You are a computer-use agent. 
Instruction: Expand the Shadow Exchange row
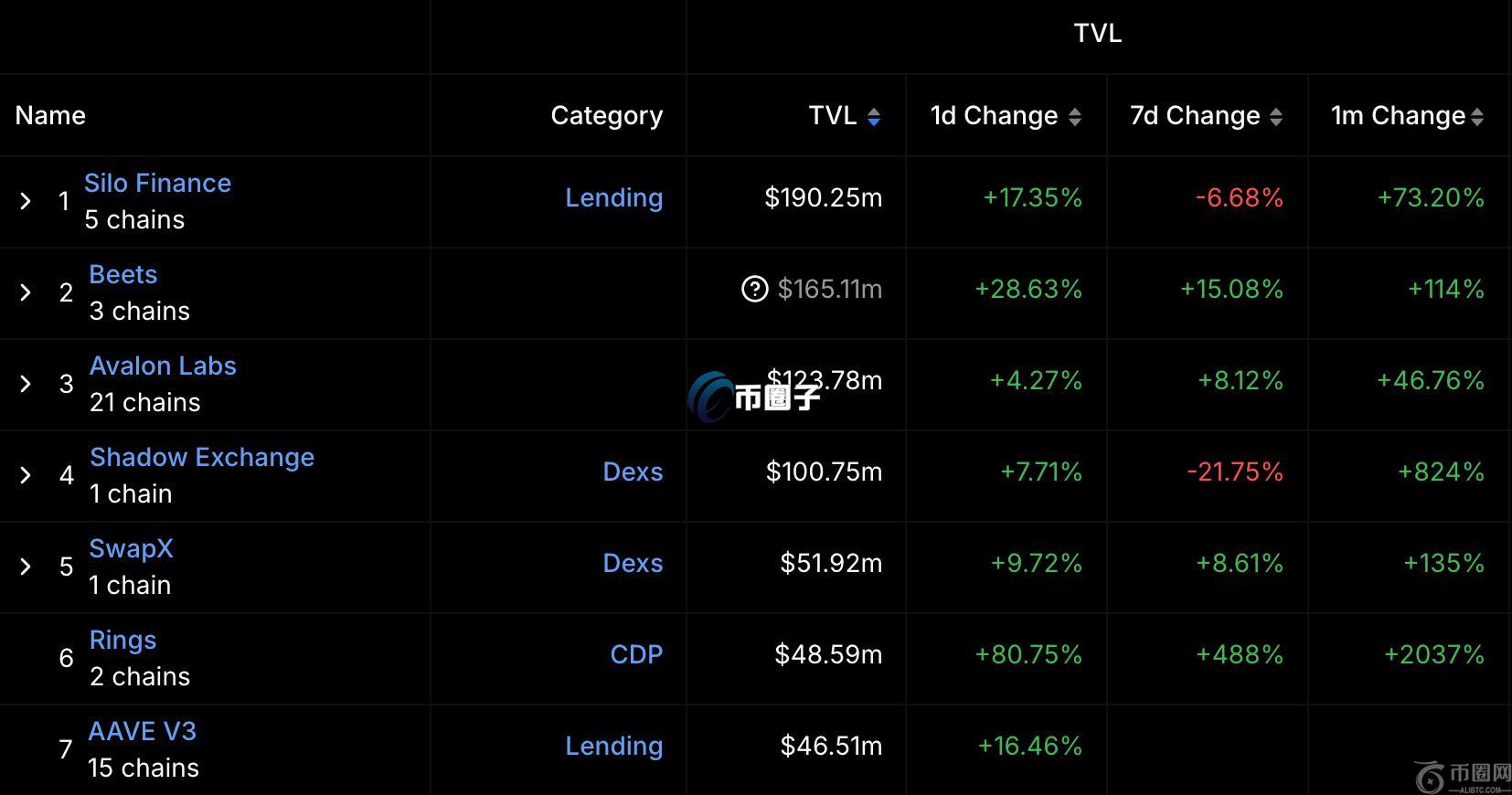[x=26, y=475]
